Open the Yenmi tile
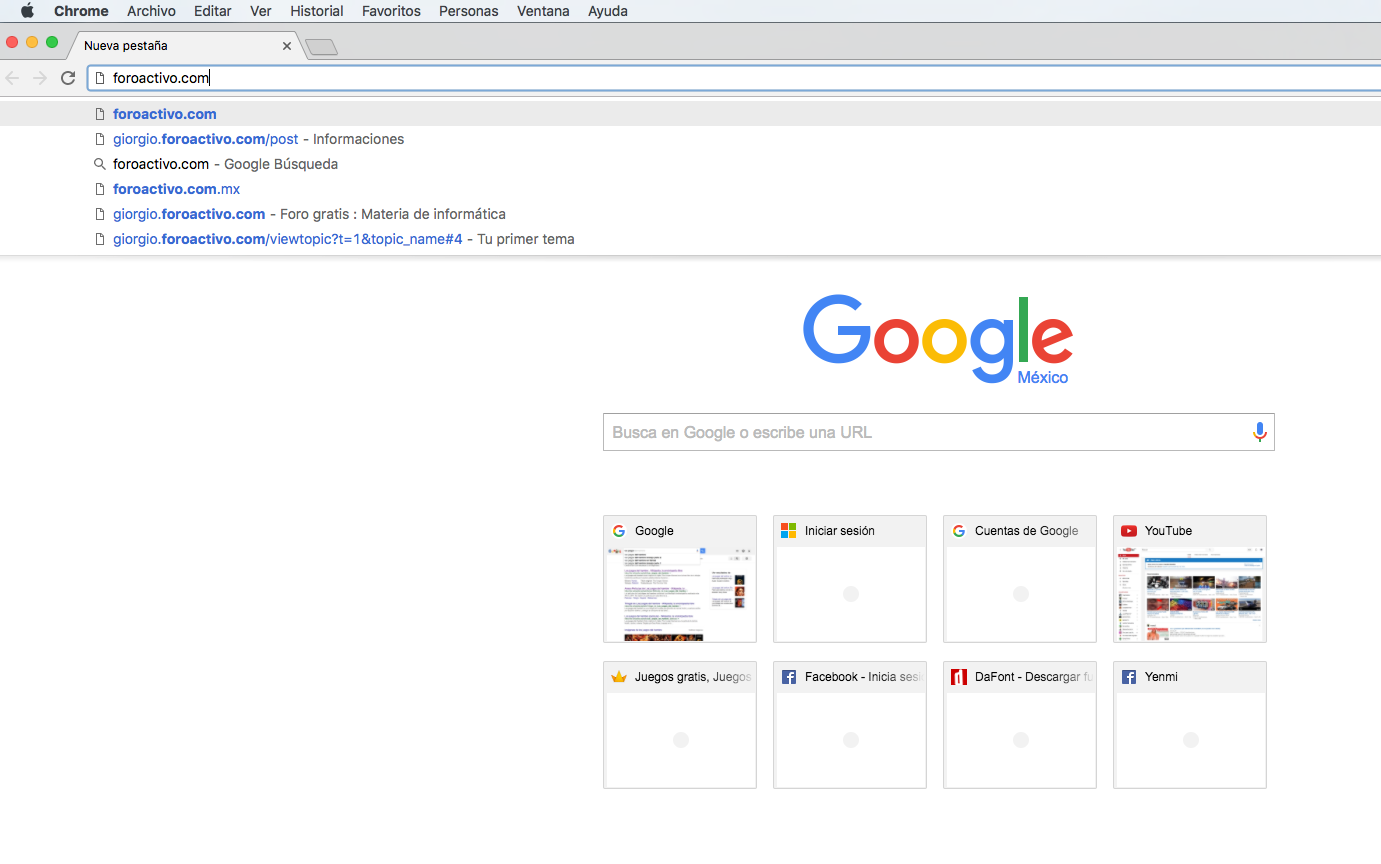Screen dimensions: 1381x864 point(1190,725)
